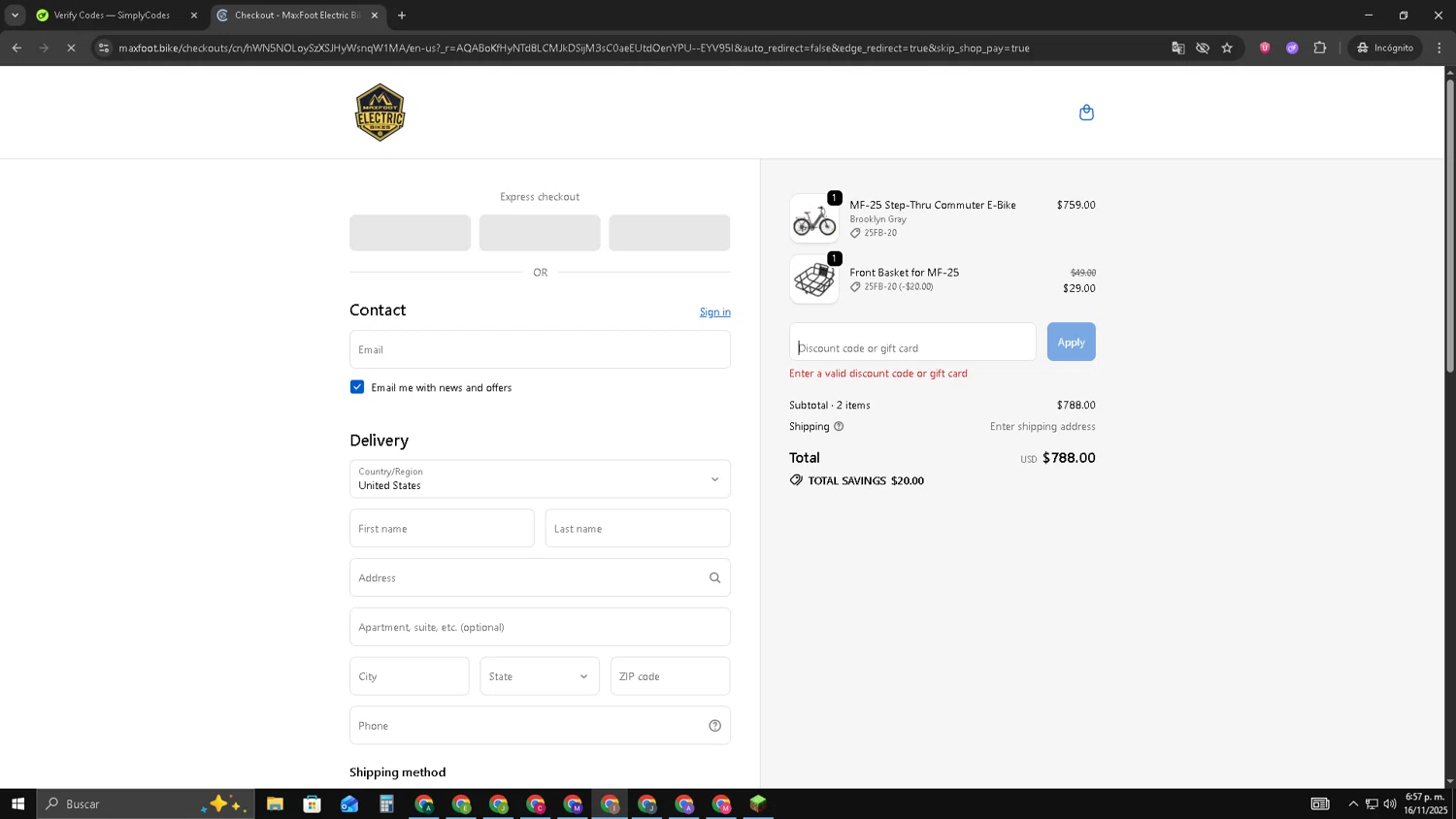This screenshot has width=1456, height=819.
Task: Click the Phone input field
Action: click(540, 726)
